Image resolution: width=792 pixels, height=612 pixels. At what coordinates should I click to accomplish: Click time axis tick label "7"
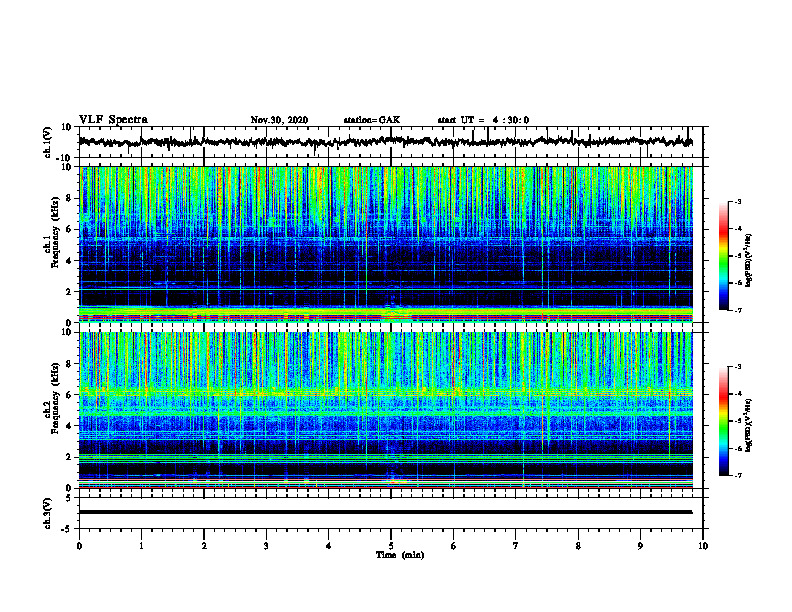point(516,546)
